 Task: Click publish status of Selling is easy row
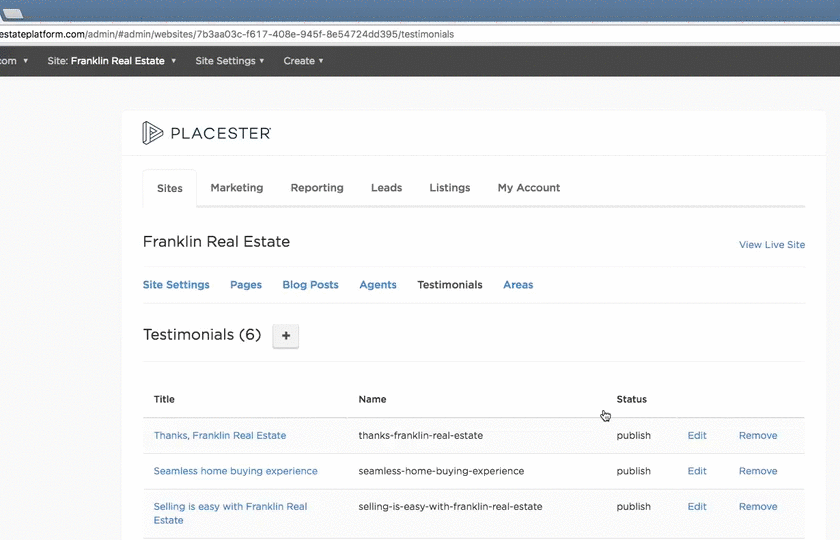633,506
